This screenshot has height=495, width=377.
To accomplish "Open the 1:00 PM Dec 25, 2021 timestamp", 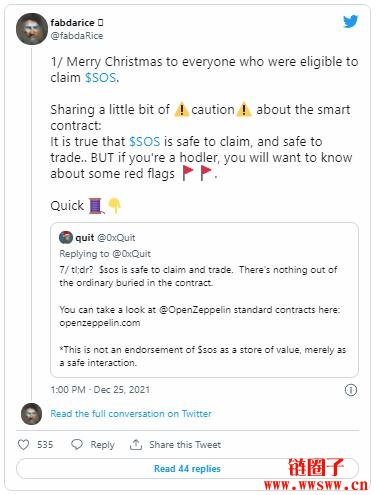I will [x=100, y=390].
